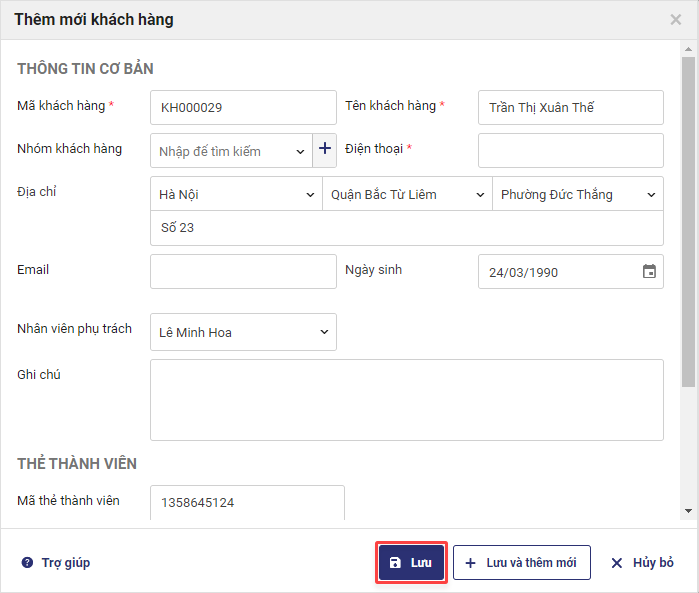Click the Mã thẻ thành viên field
The image size is (699, 593).
pyautogui.click(x=247, y=502)
